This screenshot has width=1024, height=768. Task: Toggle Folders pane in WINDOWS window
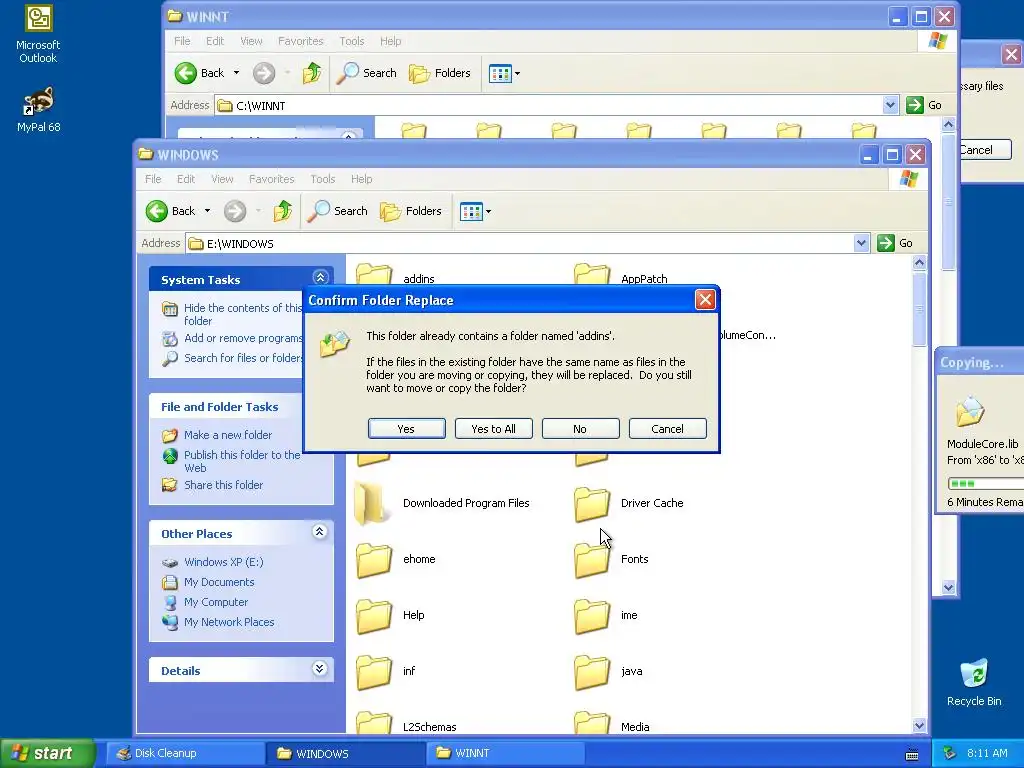pos(411,211)
